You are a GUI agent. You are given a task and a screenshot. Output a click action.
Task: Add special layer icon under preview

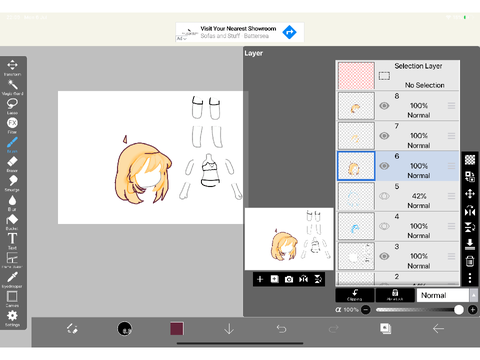(274, 279)
